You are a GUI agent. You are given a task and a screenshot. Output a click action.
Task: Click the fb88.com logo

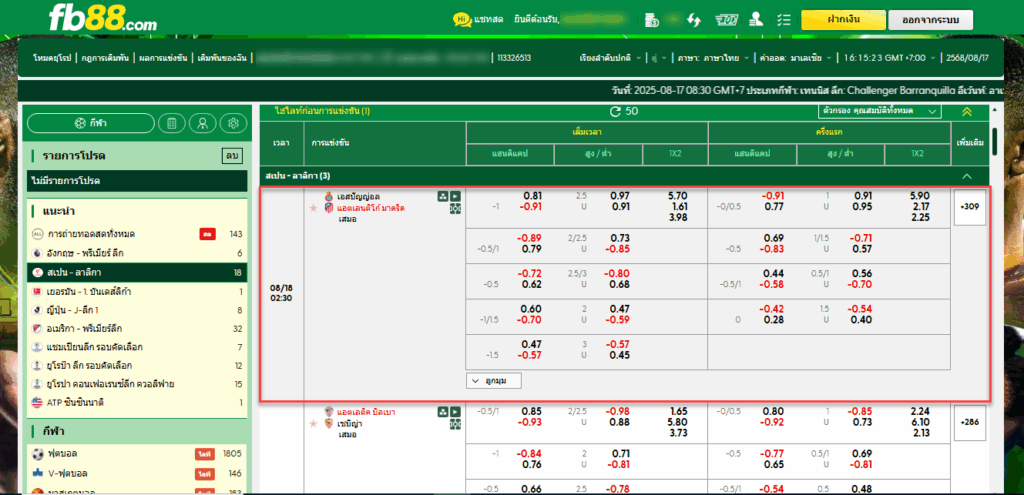[103, 20]
